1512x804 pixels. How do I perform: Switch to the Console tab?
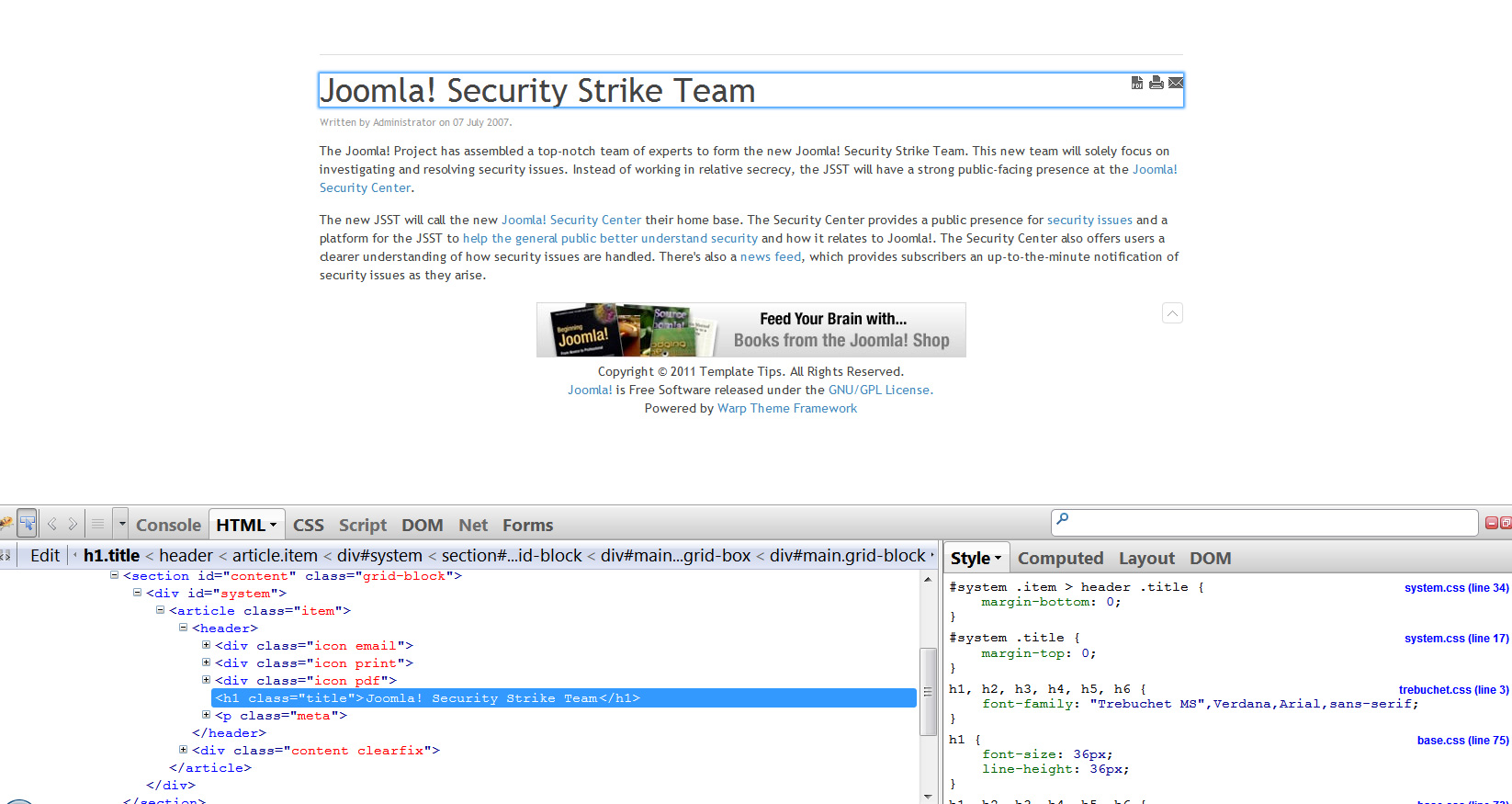point(168,525)
